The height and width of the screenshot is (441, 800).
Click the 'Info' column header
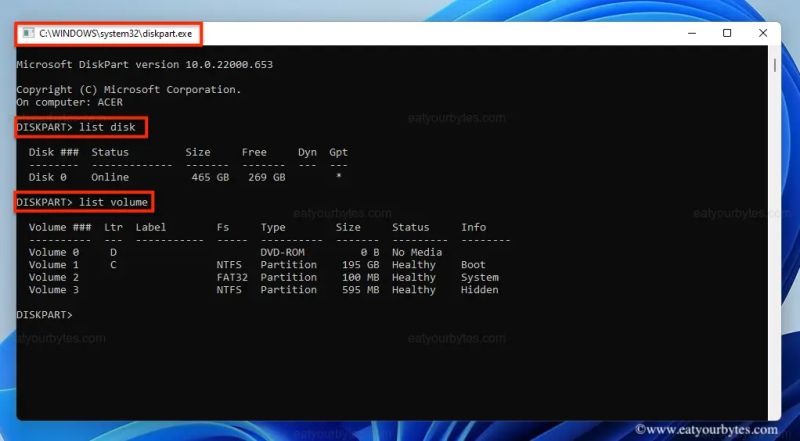pyautogui.click(x=473, y=227)
